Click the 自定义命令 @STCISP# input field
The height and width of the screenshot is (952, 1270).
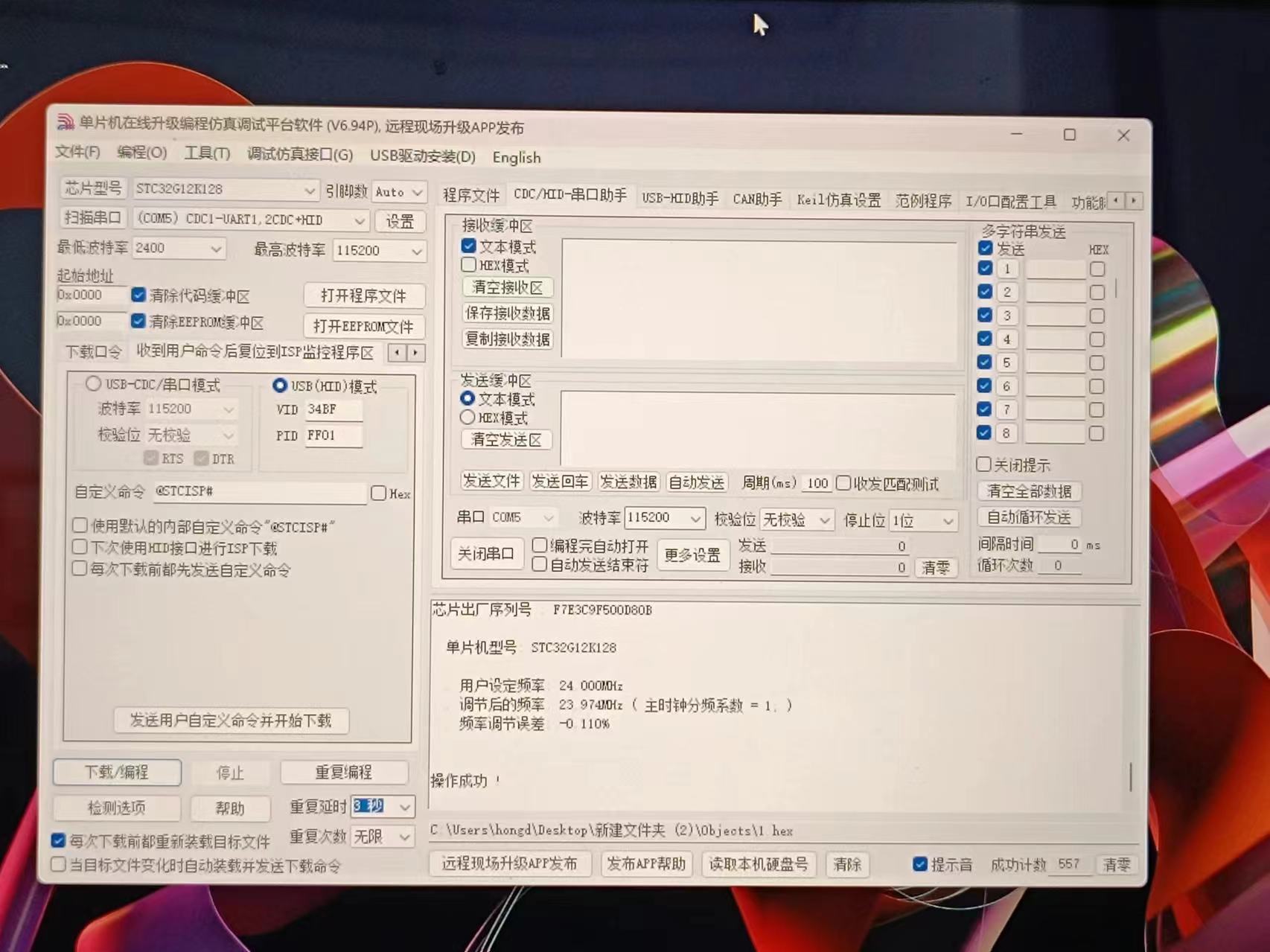click(x=259, y=492)
